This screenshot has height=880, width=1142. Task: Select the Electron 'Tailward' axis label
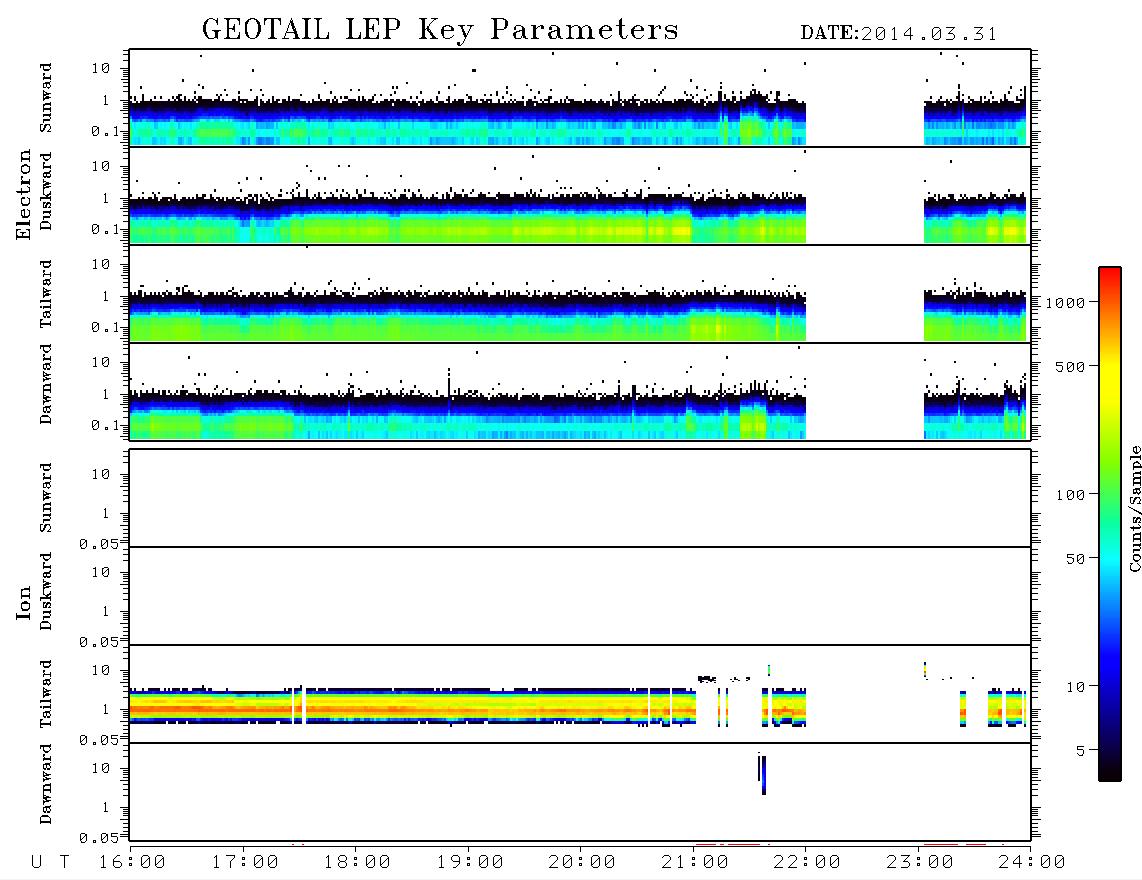(x=45, y=294)
